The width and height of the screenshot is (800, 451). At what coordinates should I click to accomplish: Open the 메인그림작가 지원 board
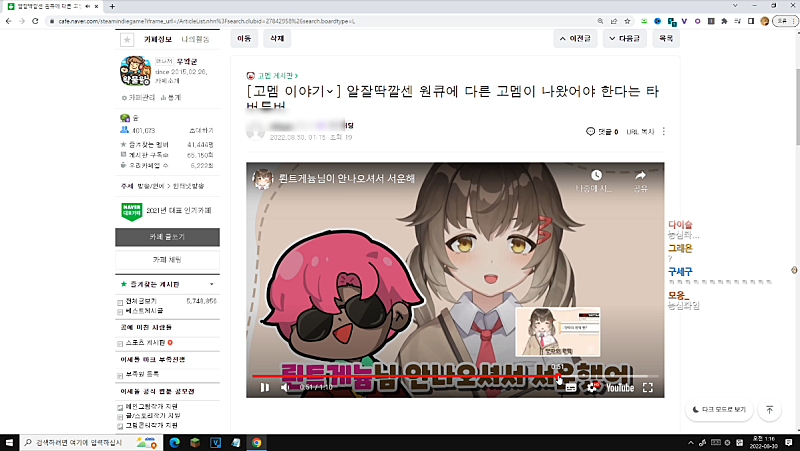[152, 407]
